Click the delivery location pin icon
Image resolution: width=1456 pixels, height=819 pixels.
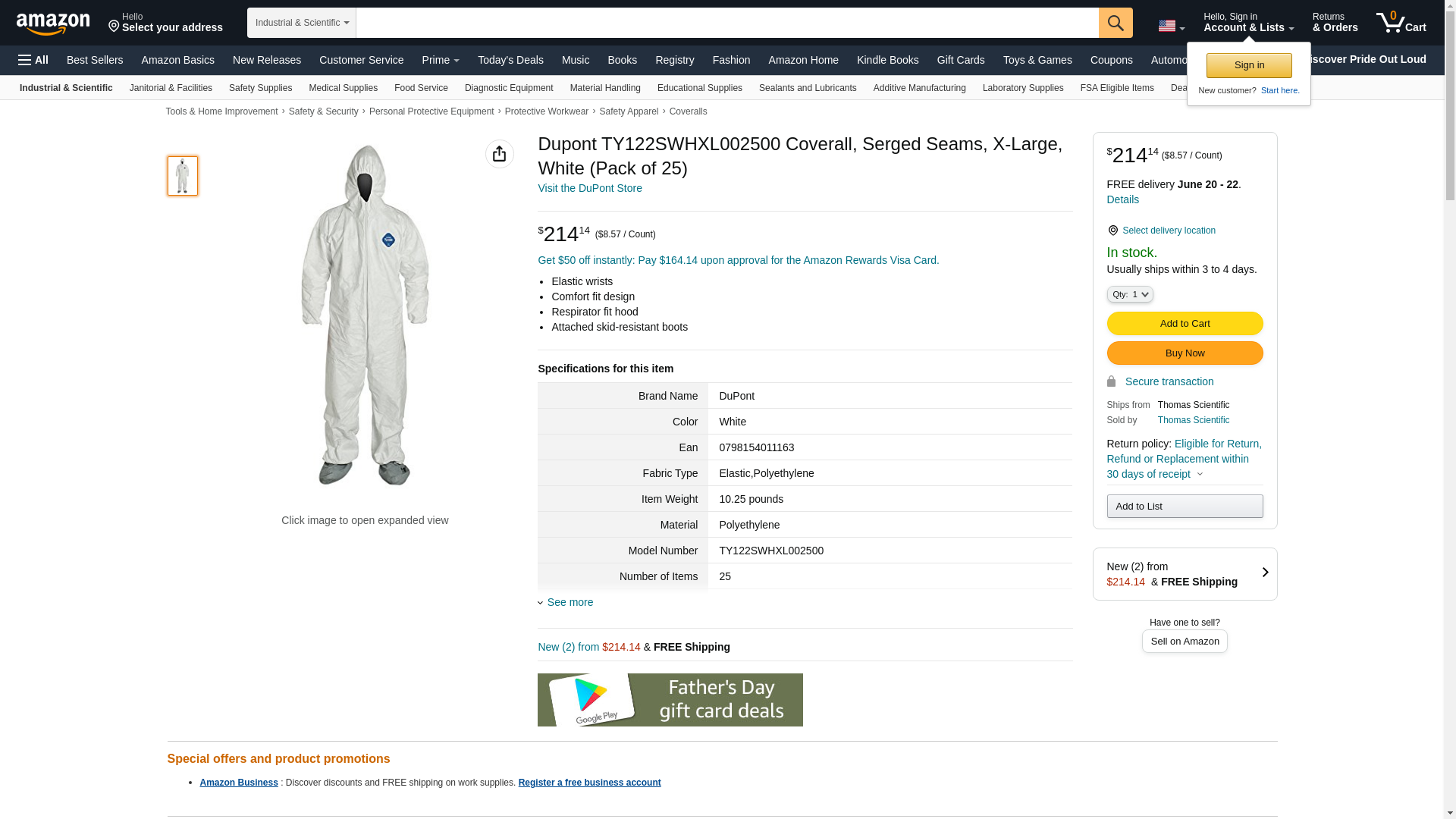pos(1112,231)
